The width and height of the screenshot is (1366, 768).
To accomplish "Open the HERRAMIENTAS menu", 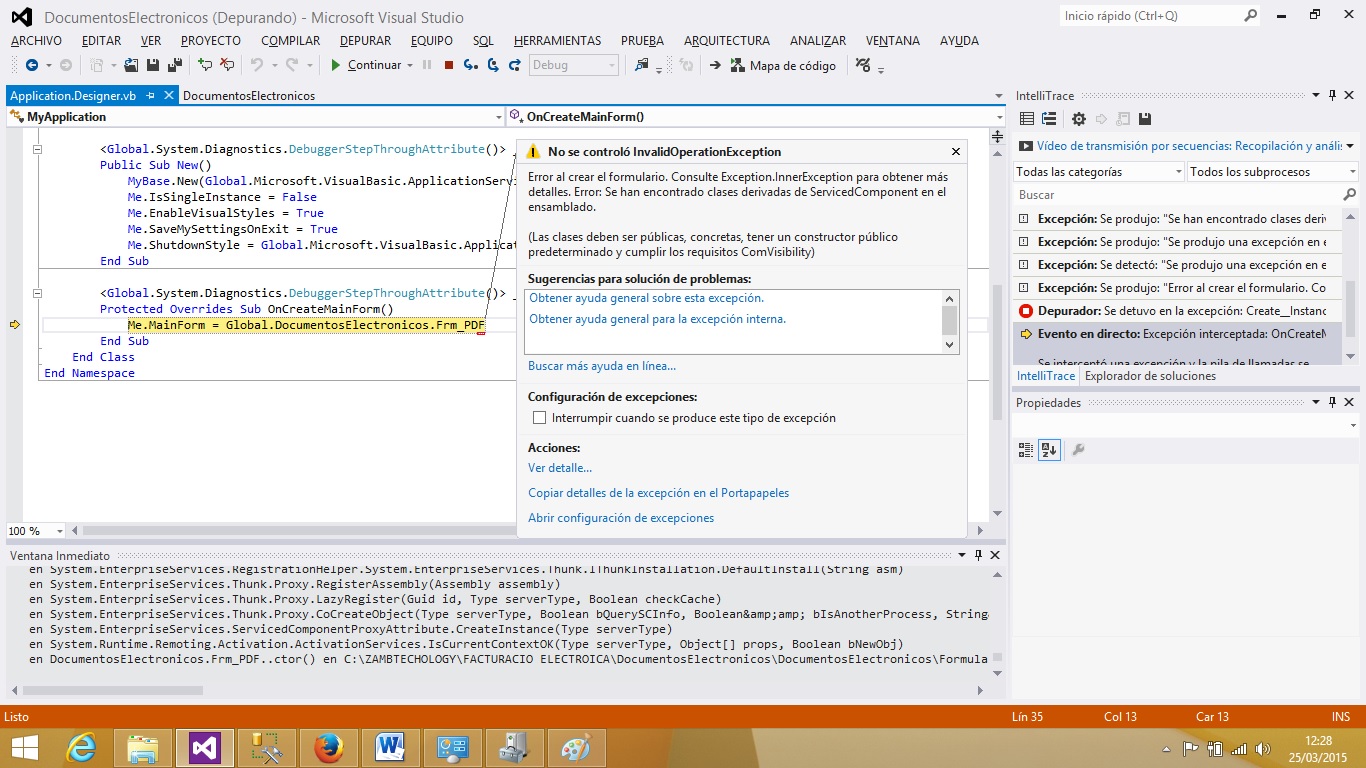I will pyautogui.click(x=557, y=41).
